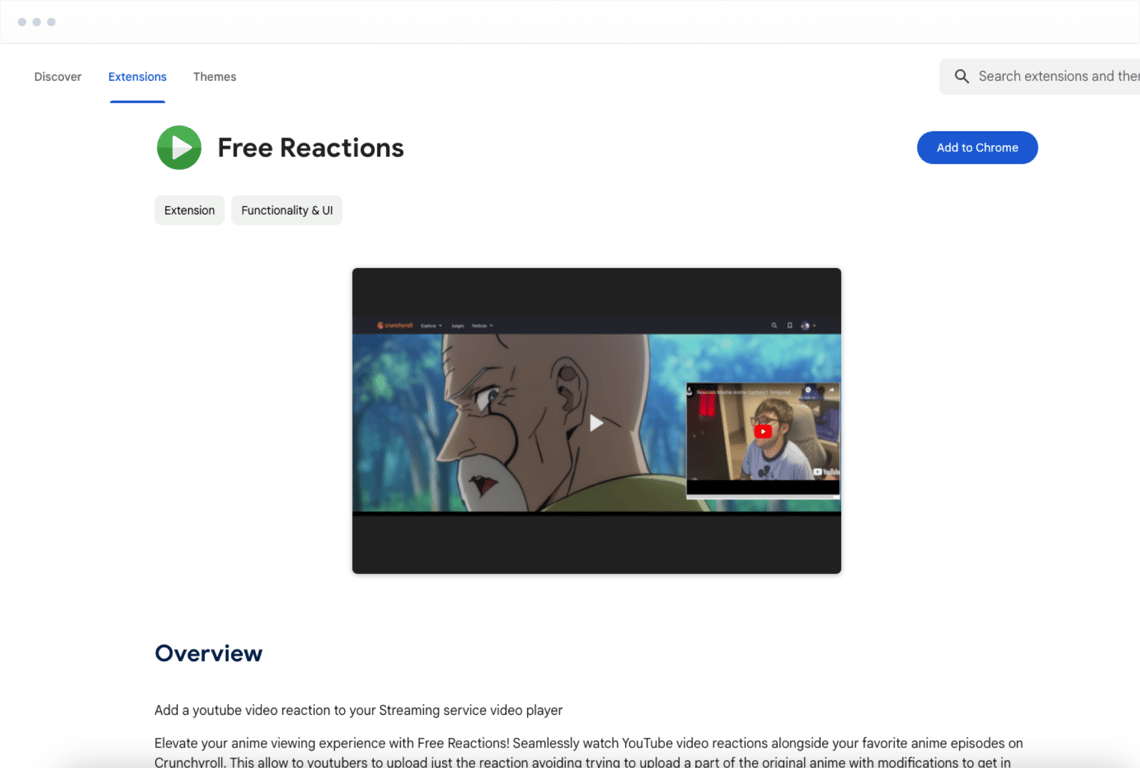Screen dimensions: 1140x768
Task: Click the Extension category chip
Action: (x=189, y=210)
